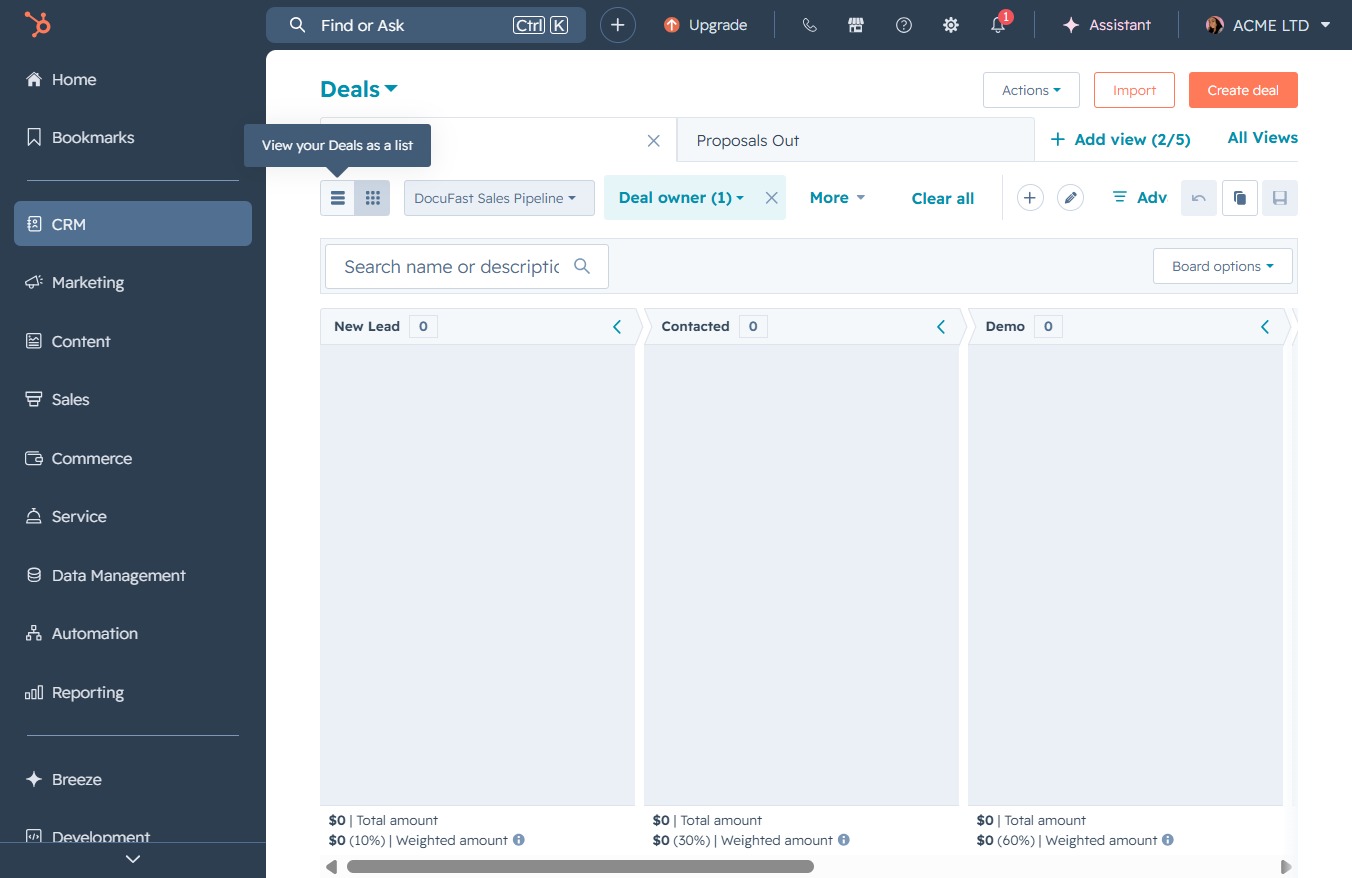Click the pencil edit icon

tap(1070, 198)
